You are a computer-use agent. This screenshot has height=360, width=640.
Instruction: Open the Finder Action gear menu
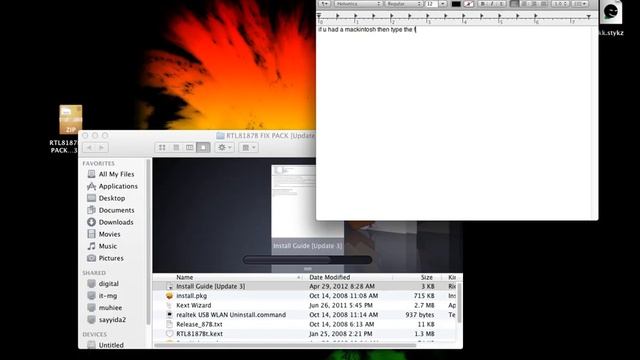(x=224, y=147)
